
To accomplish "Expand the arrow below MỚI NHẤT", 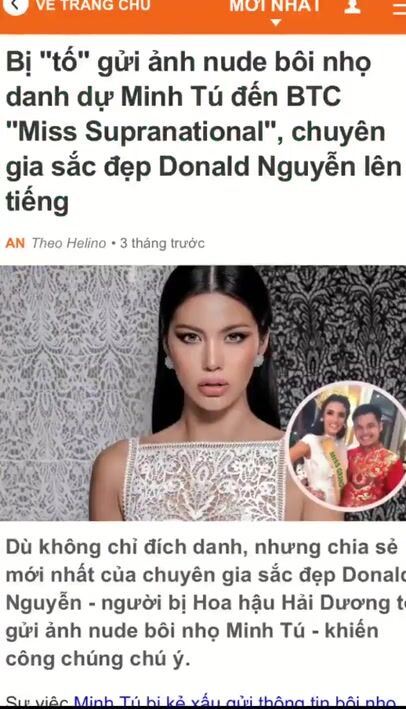I will coord(276,22).
